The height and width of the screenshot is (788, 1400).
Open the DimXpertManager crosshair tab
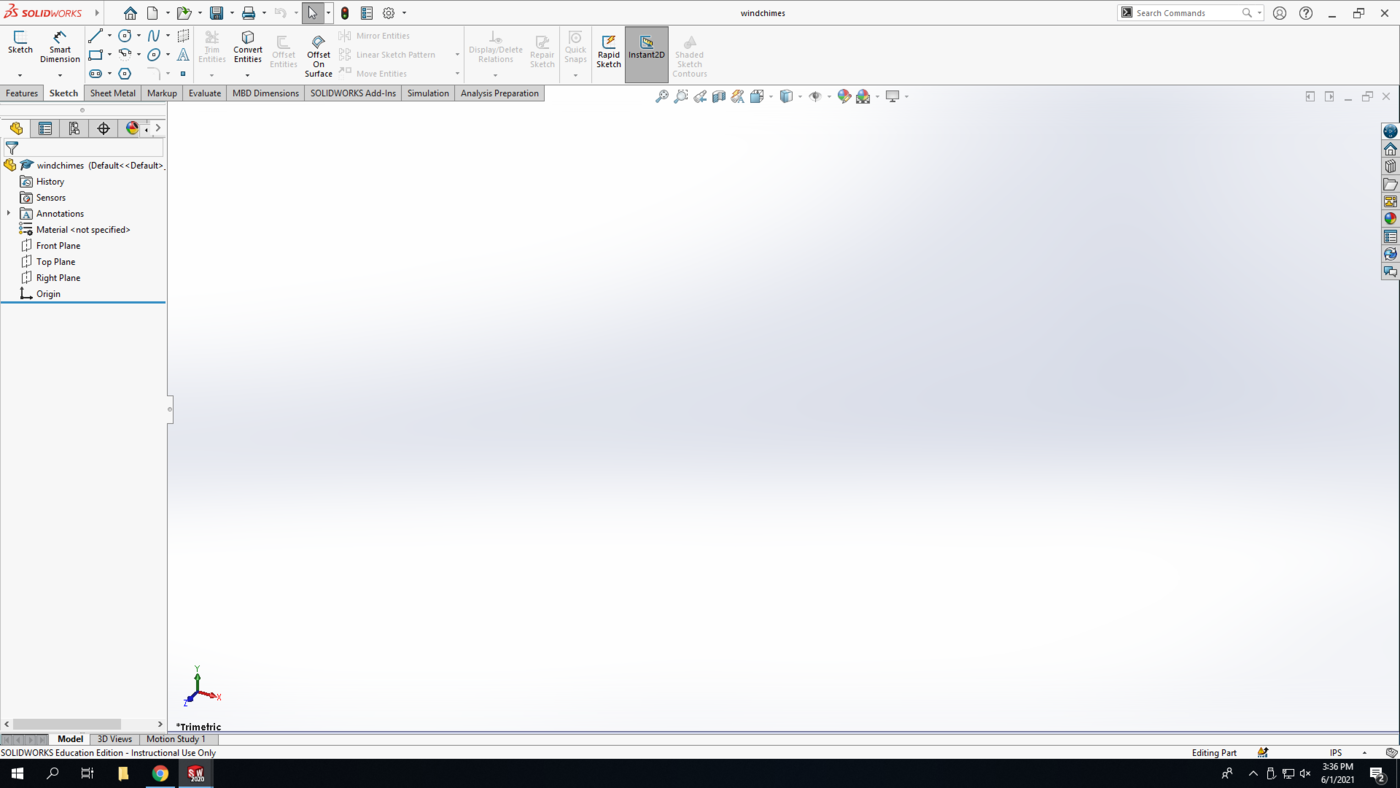click(x=103, y=128)
